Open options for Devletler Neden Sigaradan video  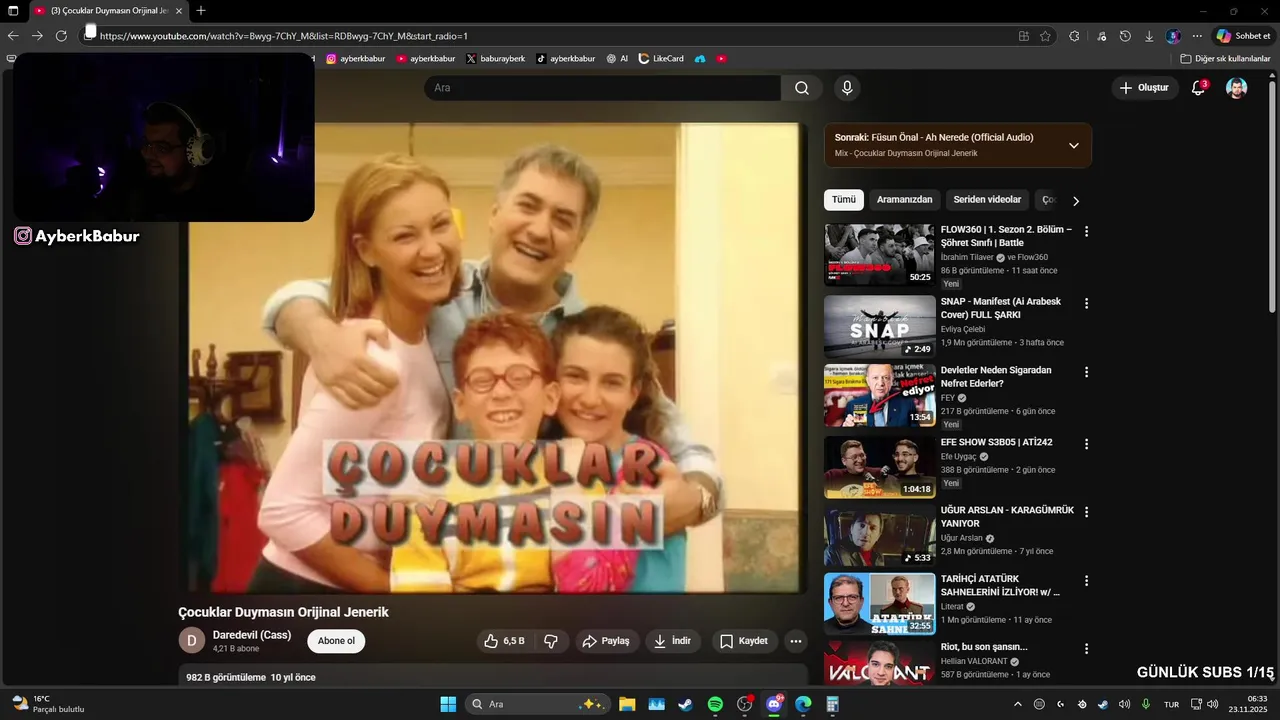click(x=1086, y=372)
